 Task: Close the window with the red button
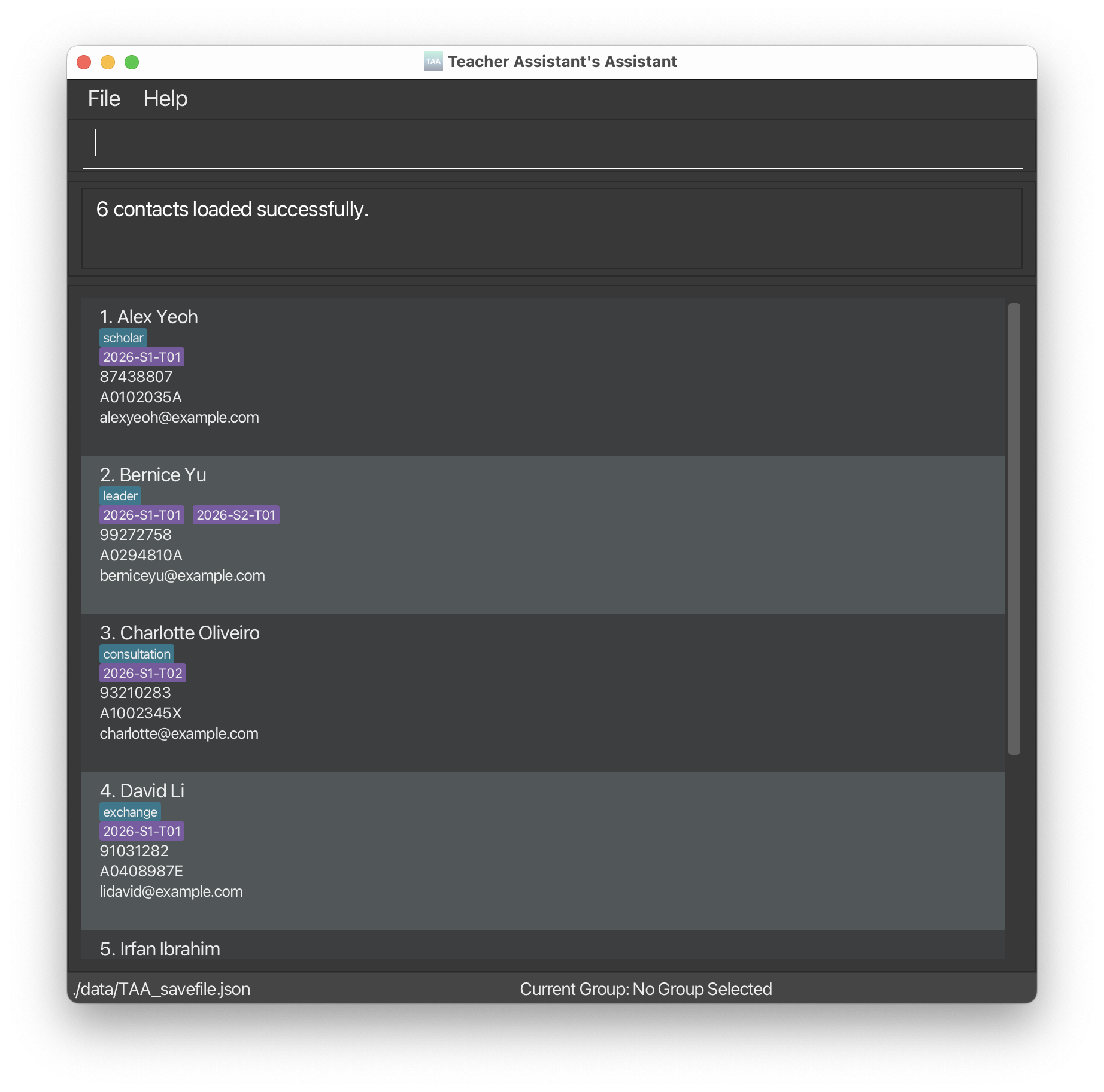click(x=84, y=62)
